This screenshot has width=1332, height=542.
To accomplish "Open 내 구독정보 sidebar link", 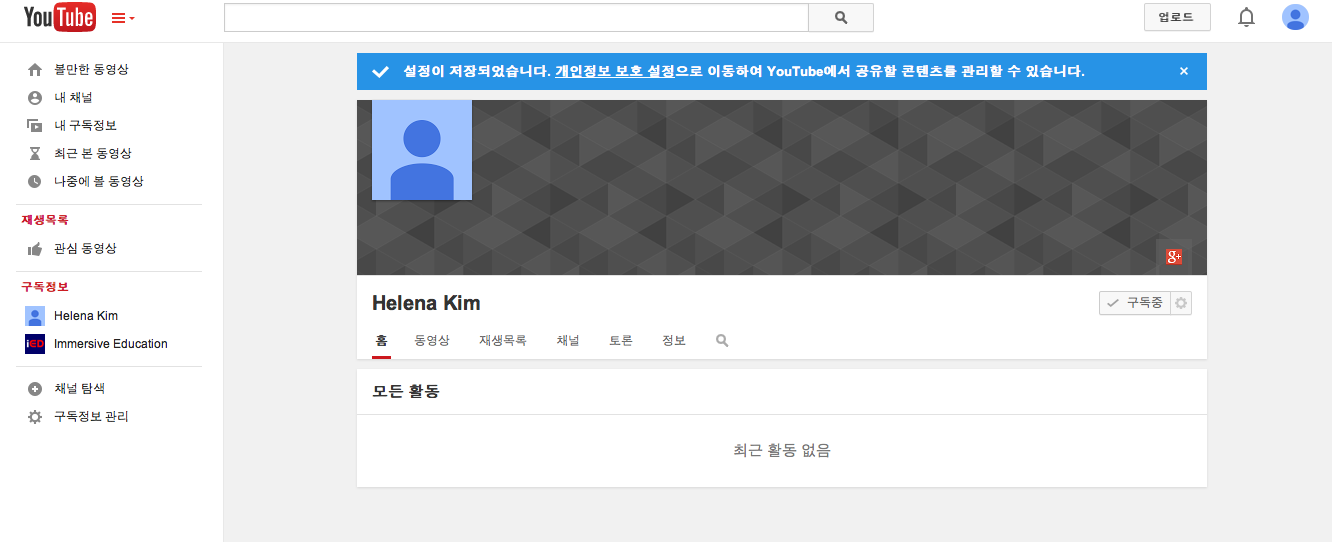I will [85, 126].
